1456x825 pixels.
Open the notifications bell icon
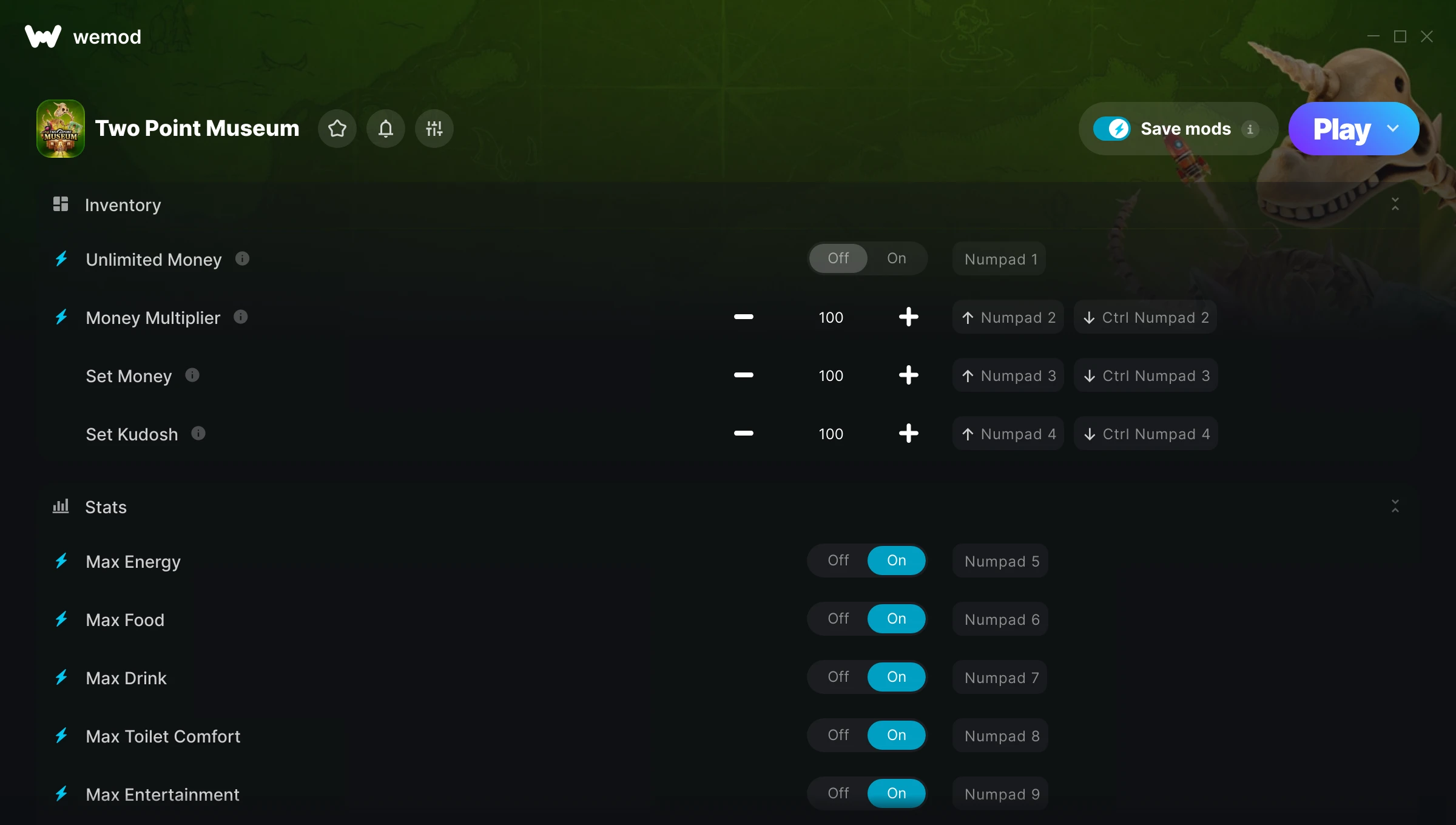pyautogui.click(x=386, y=129)
